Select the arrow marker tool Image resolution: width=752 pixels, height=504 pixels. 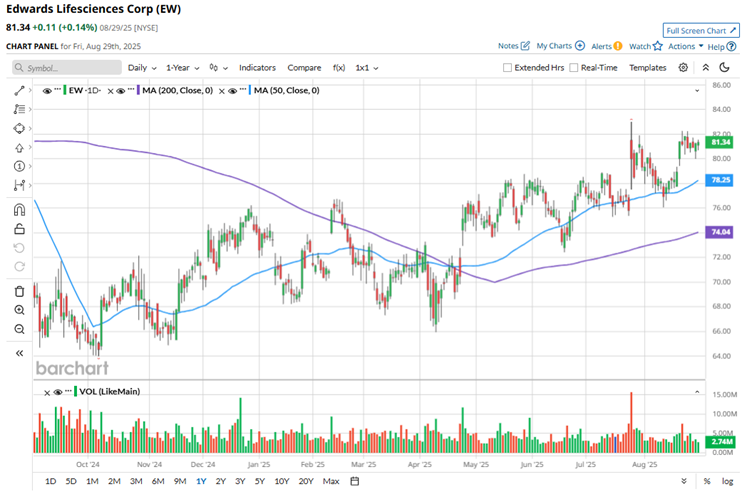tap(19, 148)
